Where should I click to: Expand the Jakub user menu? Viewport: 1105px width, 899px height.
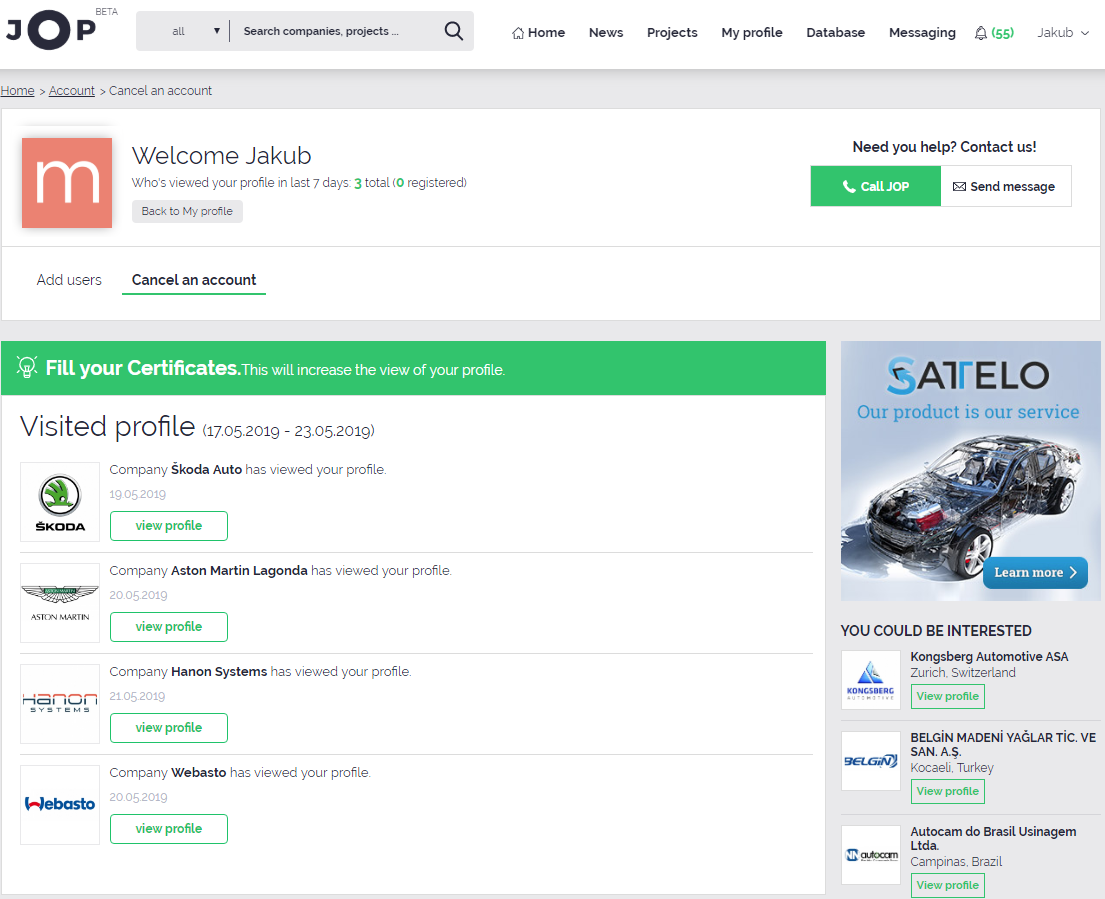1063,32
